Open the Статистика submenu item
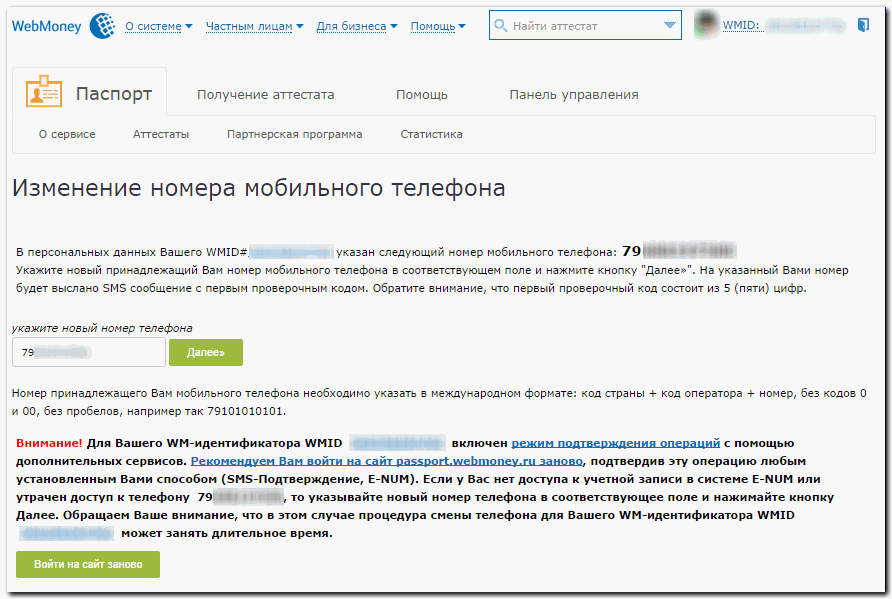Viewport: 892px width, 599px height. pos(431,134)
